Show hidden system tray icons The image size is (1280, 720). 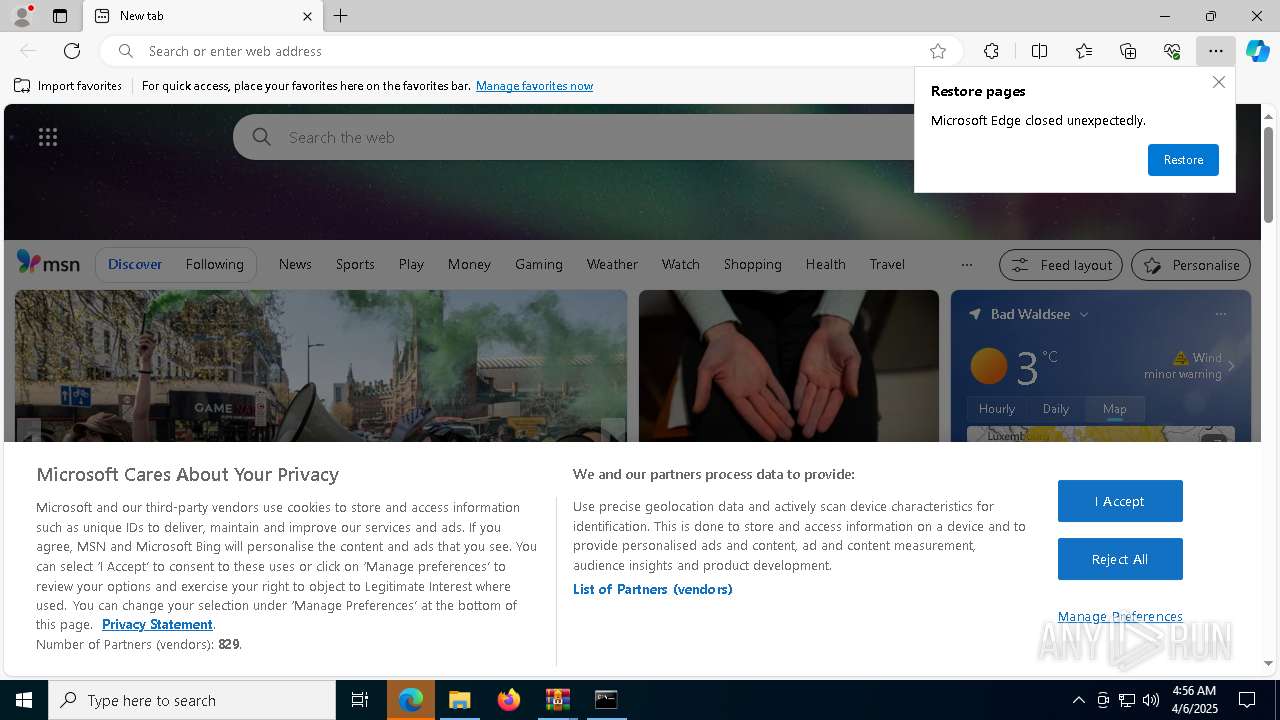[x=1079, y=700]
